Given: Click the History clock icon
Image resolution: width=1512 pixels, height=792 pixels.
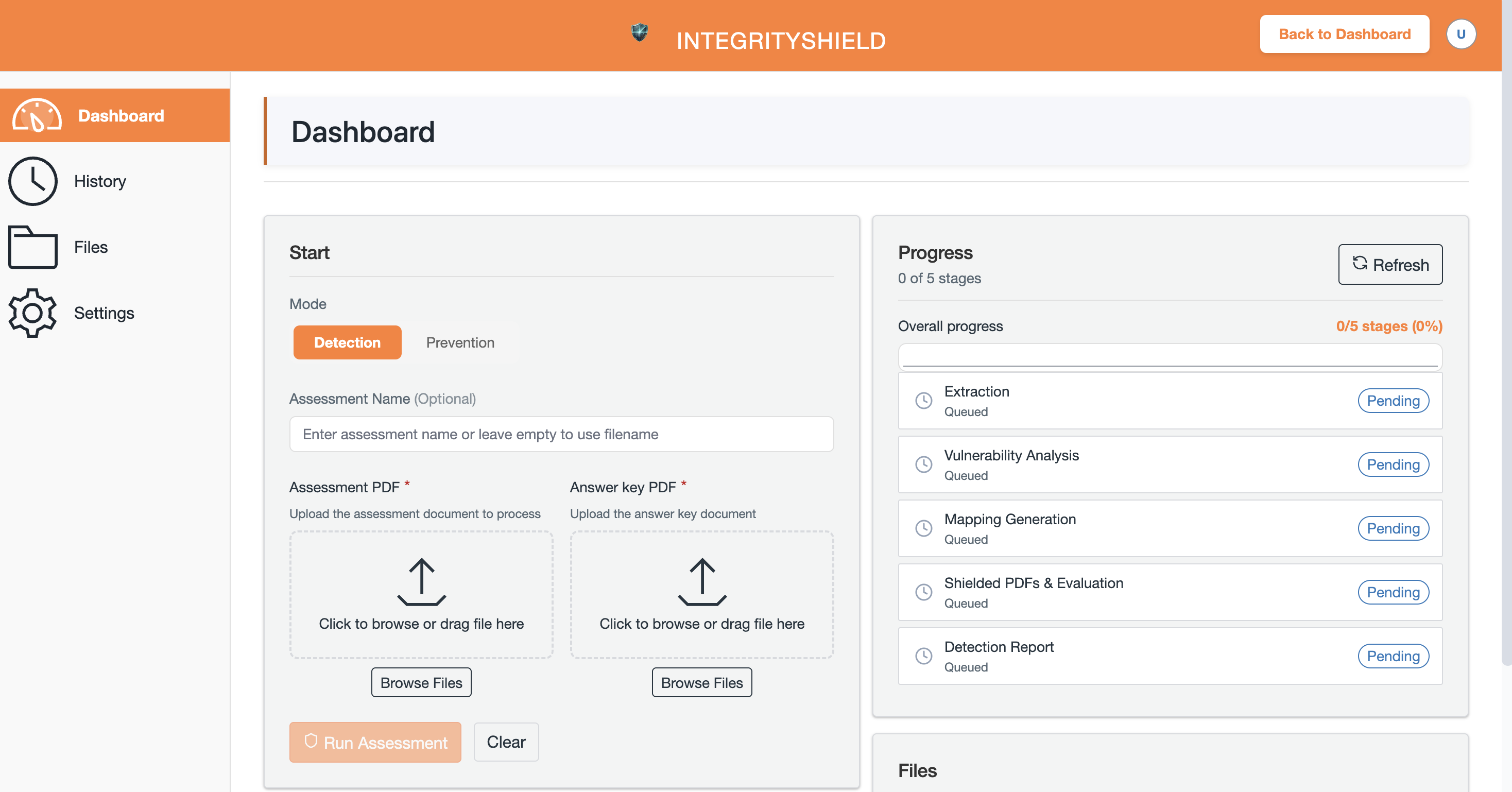Looking at the screenshot, I should [x=33, y=181].
